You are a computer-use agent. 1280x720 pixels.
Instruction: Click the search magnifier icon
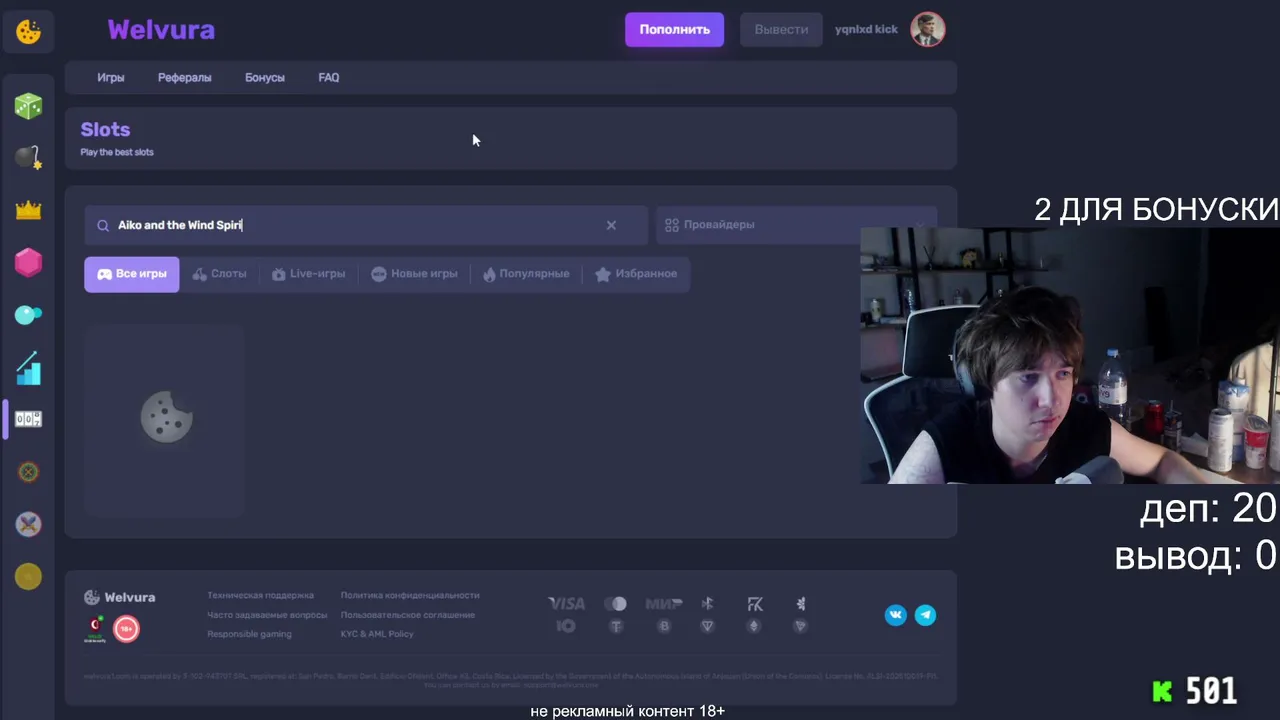102,225
